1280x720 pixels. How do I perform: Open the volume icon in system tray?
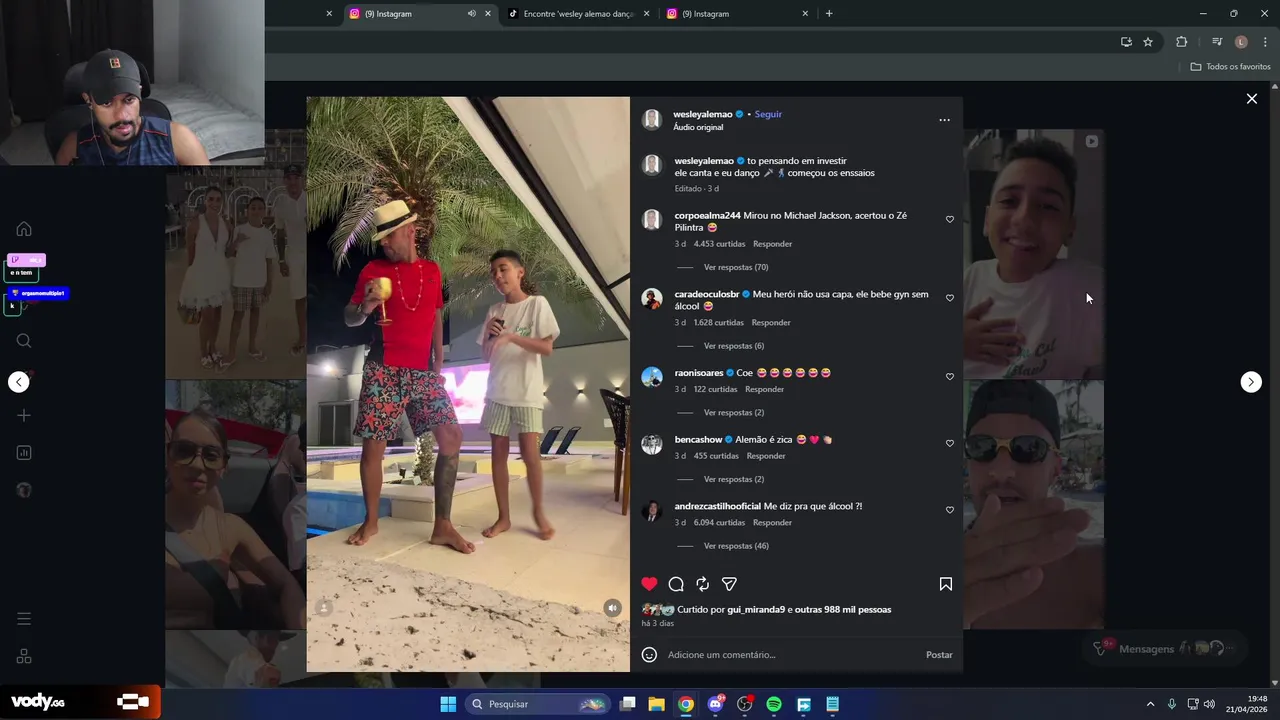[x=1209, y=704]
